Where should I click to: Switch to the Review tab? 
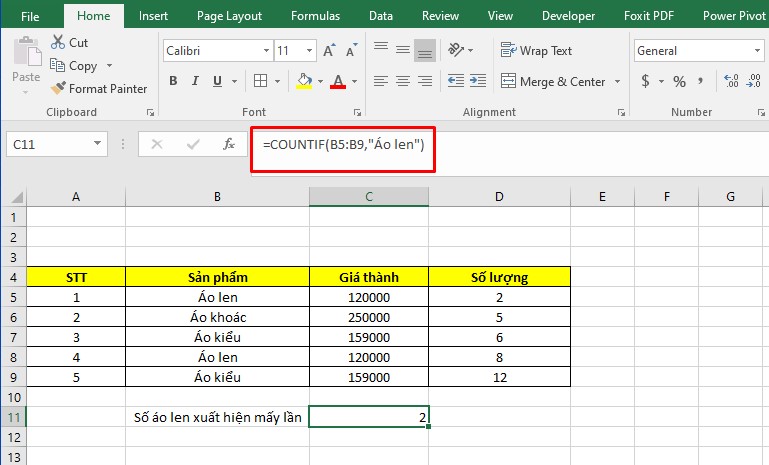(x=440, y=16)
